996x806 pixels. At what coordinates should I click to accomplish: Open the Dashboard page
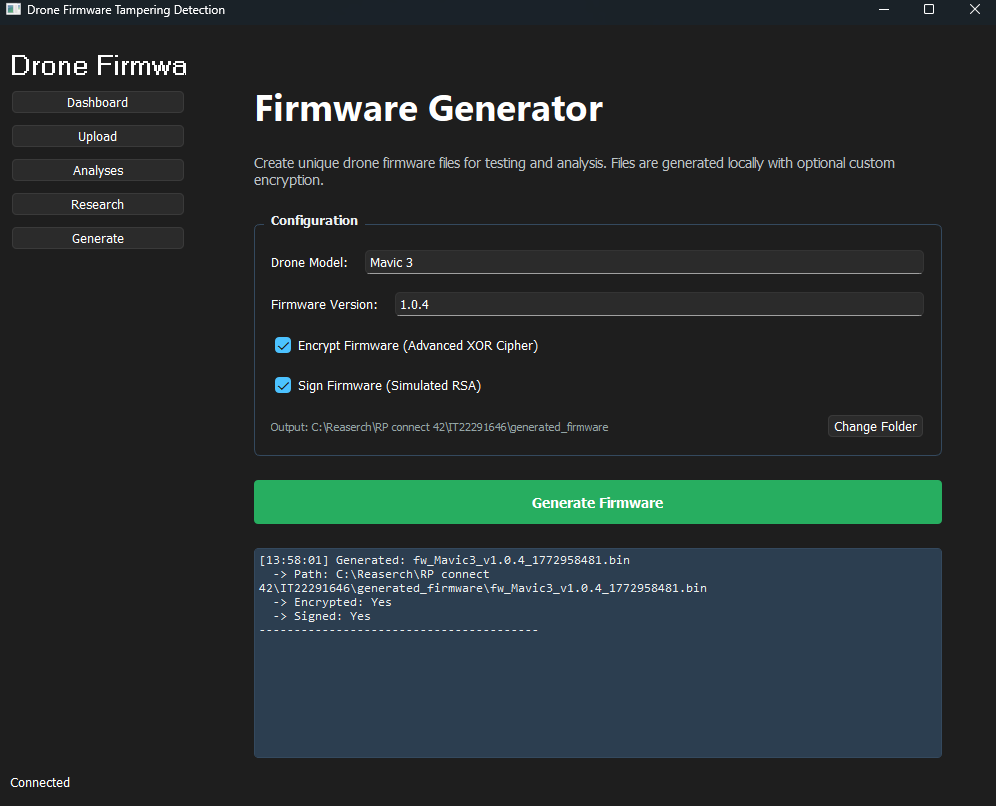(97, 102)
